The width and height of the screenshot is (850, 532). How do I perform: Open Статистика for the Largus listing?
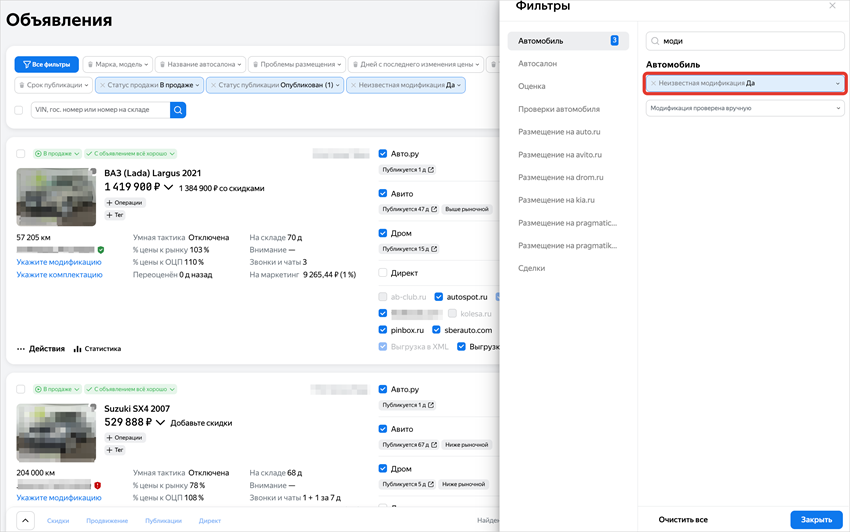(x=96, y=349)
